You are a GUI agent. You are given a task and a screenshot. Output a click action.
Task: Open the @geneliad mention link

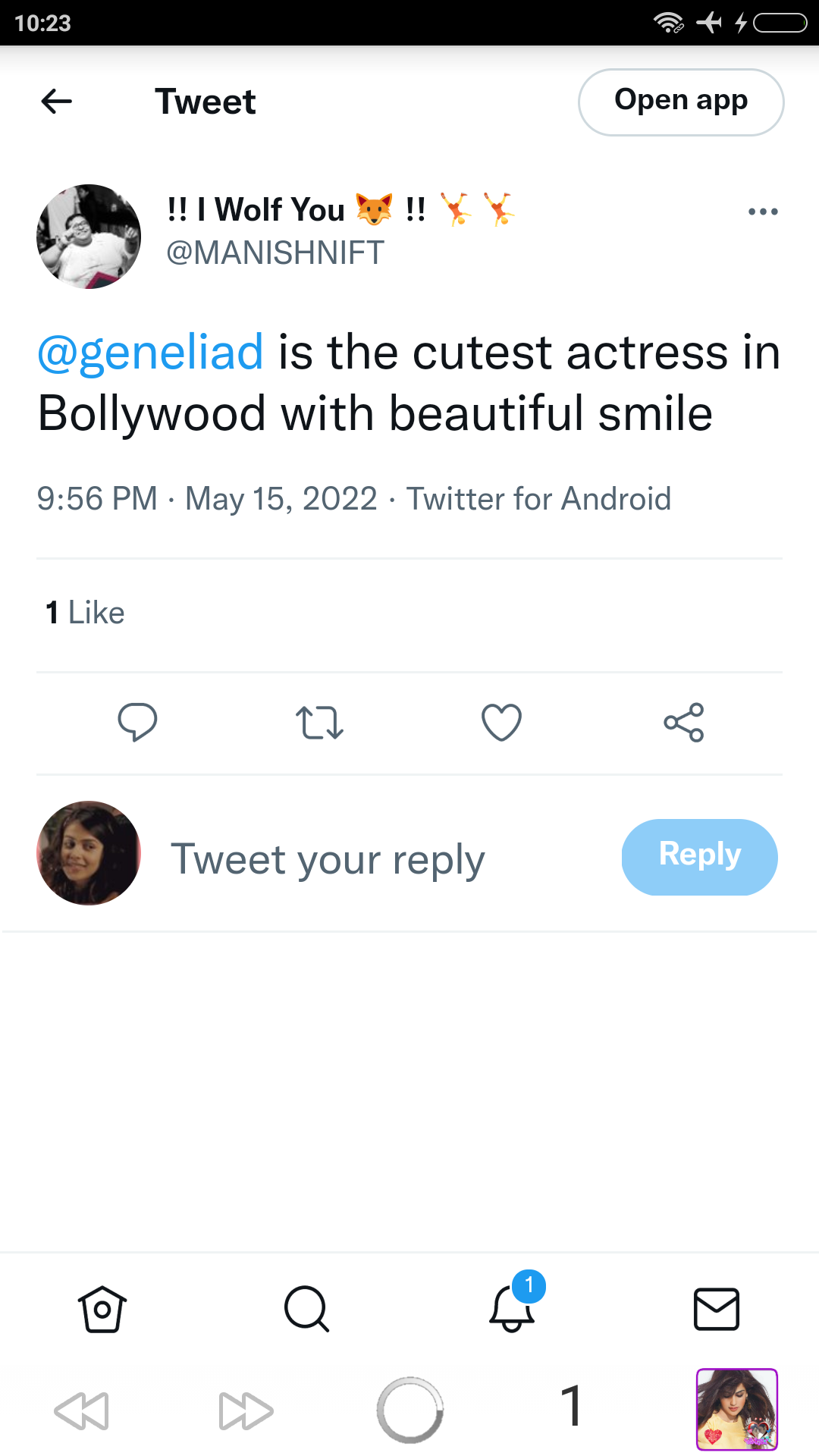(150, 353)
